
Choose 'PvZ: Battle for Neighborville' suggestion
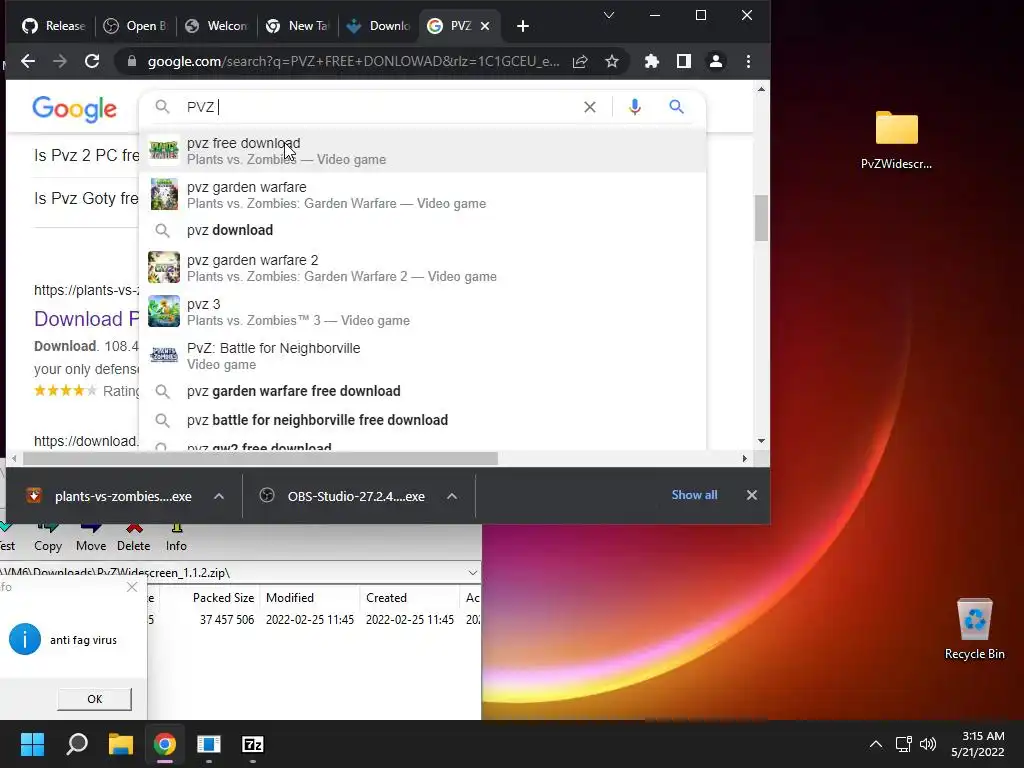[423, 355]
